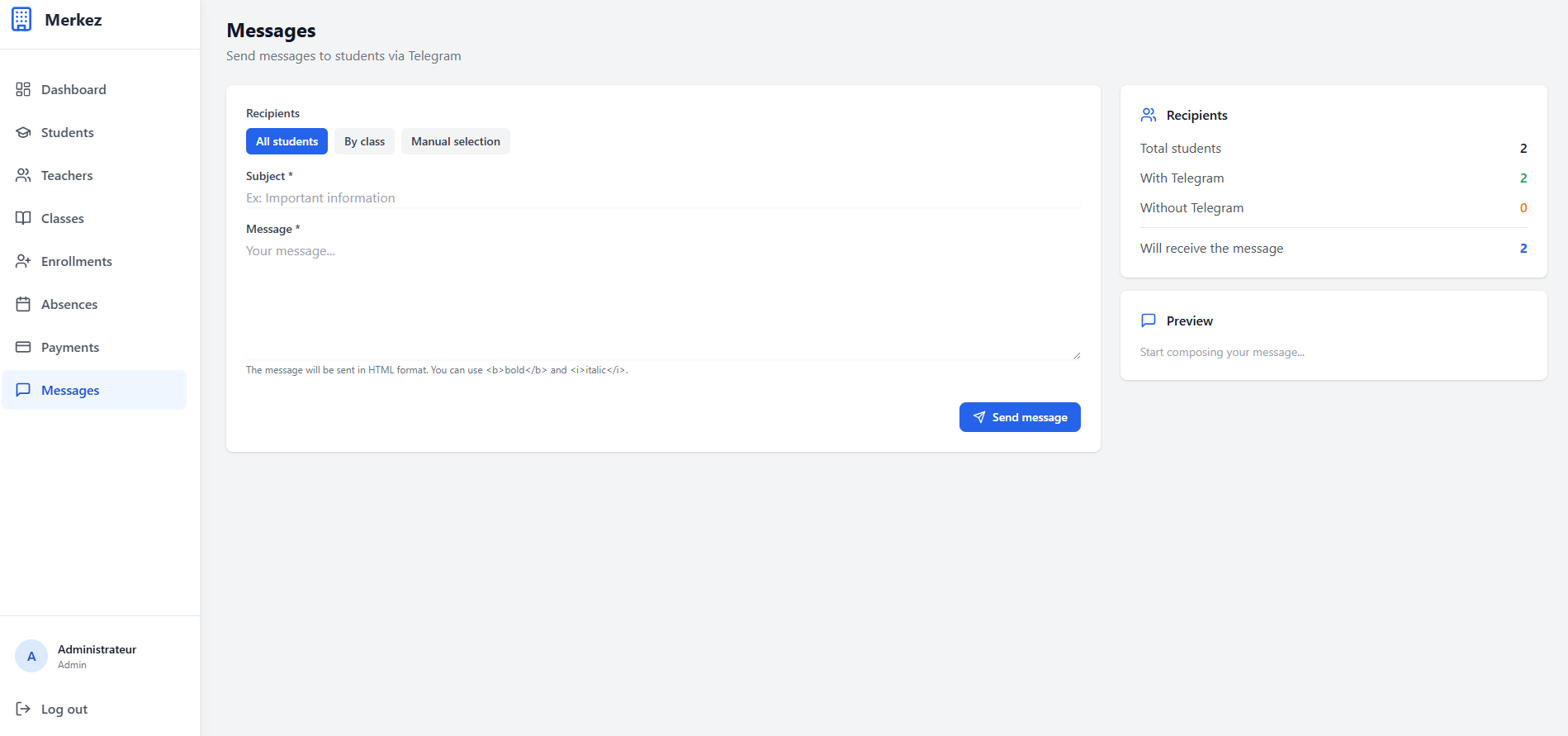This screenshot has height=736, width=1568.
Task: Click the Classes book icon
Action: pos(23,218)
